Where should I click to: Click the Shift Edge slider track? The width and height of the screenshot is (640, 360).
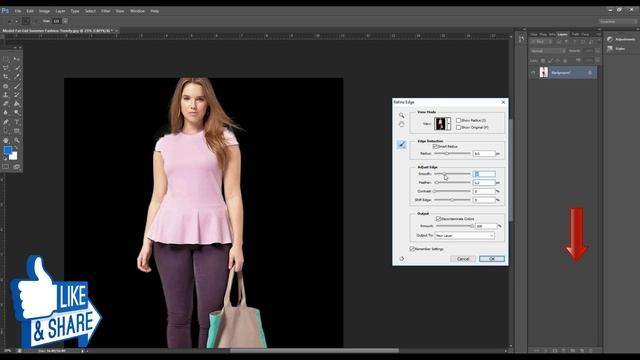tap(452, 200)
